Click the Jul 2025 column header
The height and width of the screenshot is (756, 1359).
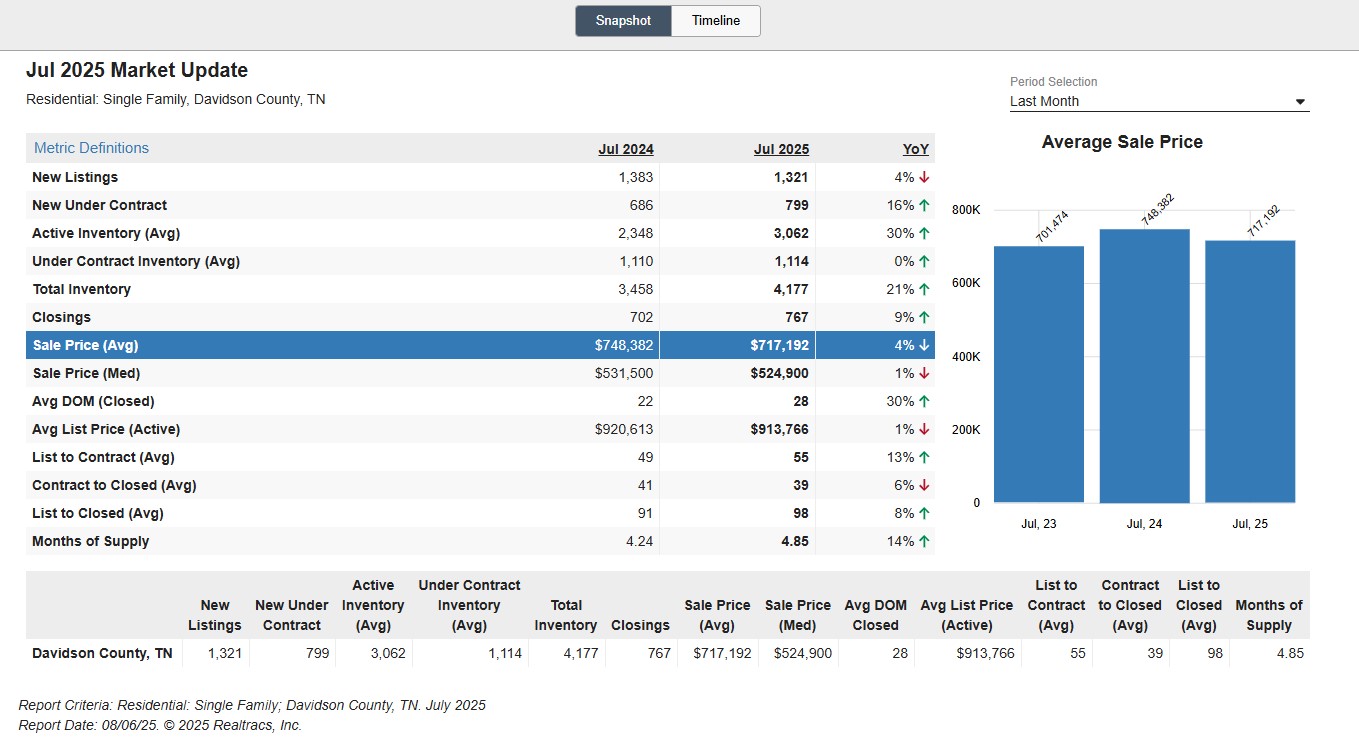(x=781, y=149)
